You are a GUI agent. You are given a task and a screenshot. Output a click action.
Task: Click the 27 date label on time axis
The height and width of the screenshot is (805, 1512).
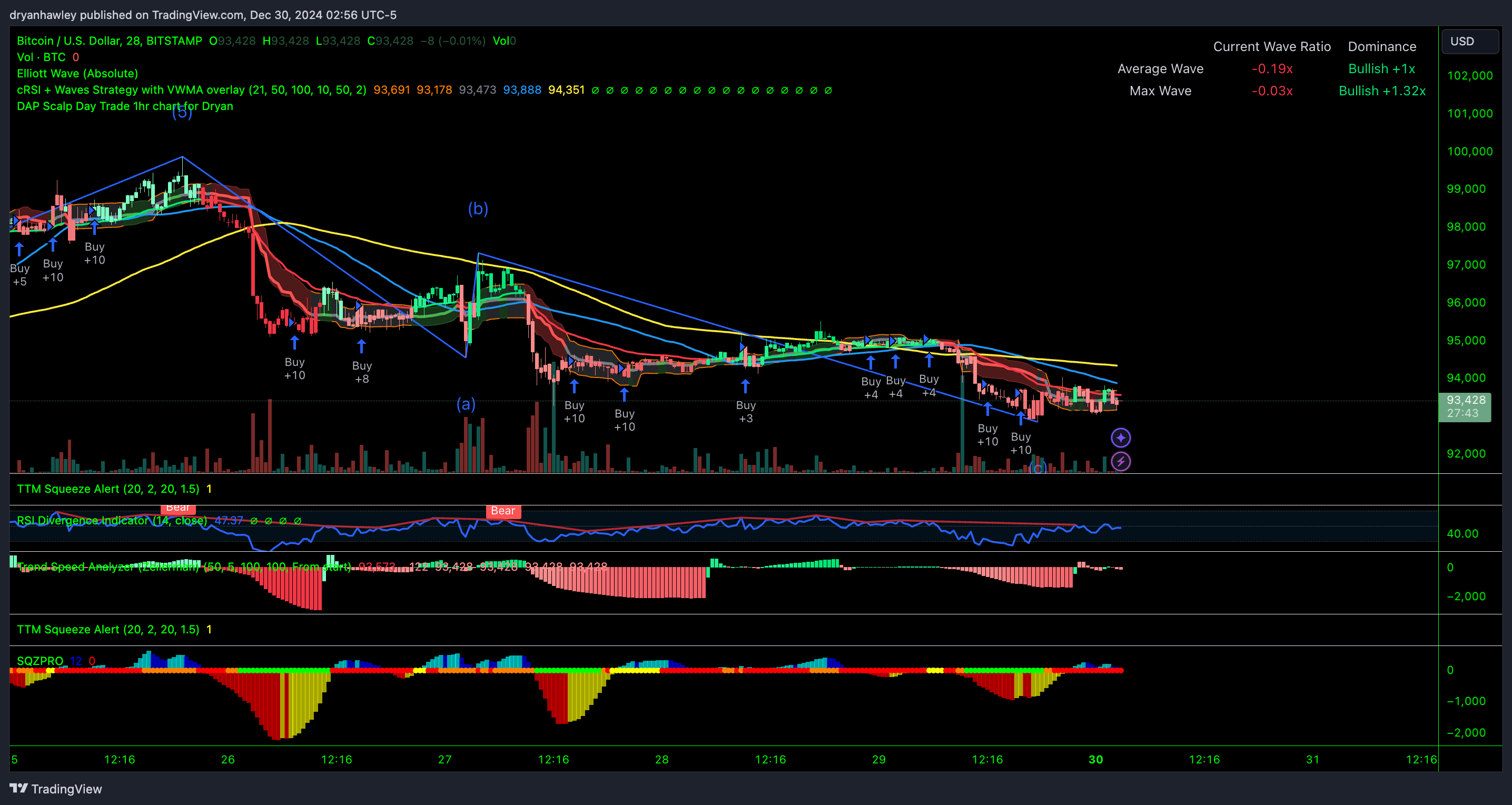point(445,760)
